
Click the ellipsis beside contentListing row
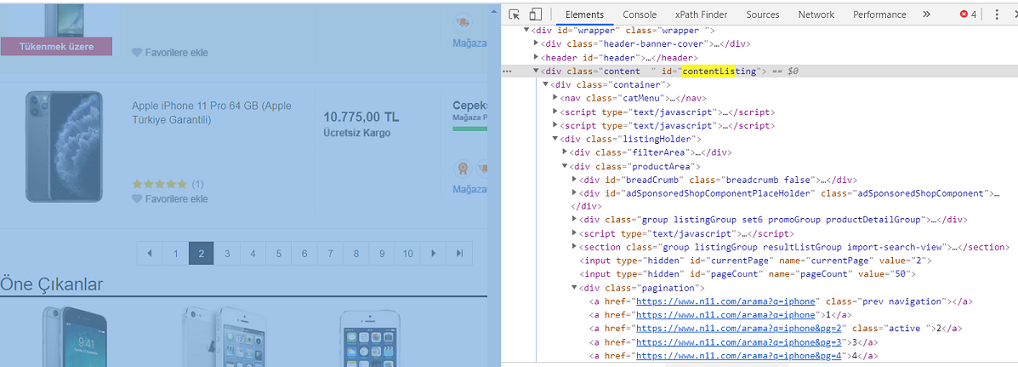pos(507,71)
